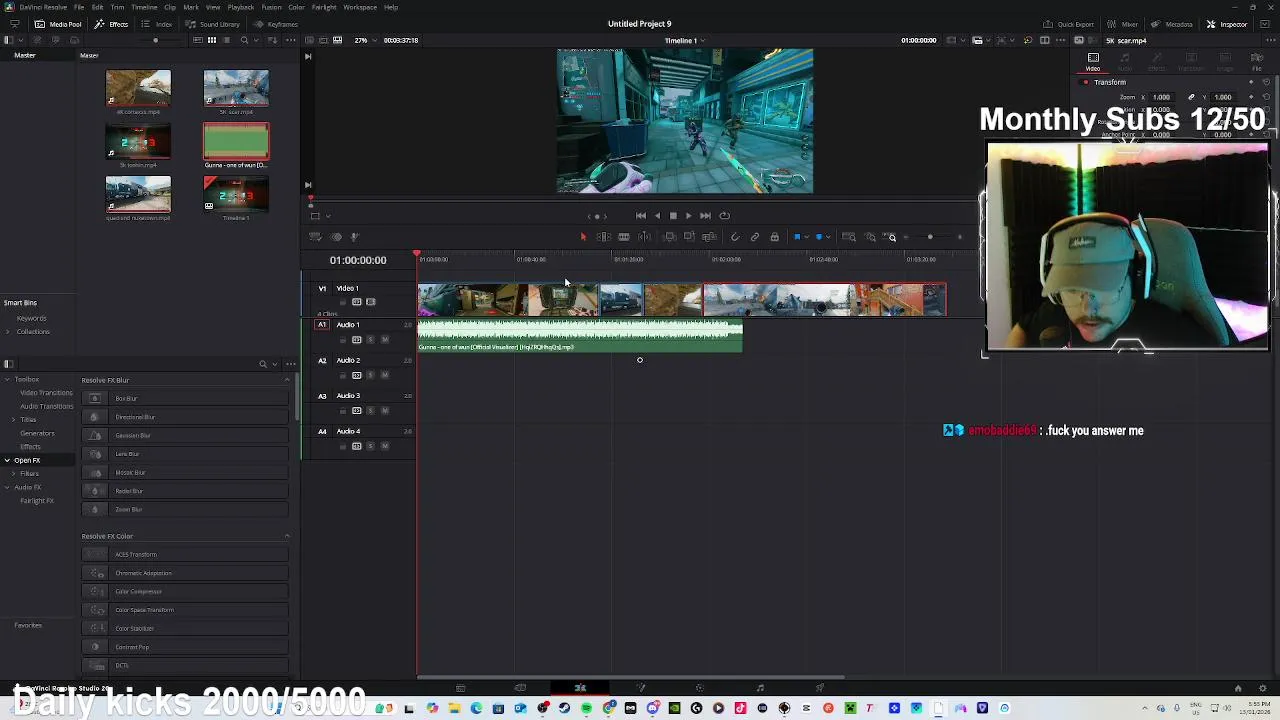
Task: Collapse the Resolve FX Blur section
Action: click(x=287, y=380)
